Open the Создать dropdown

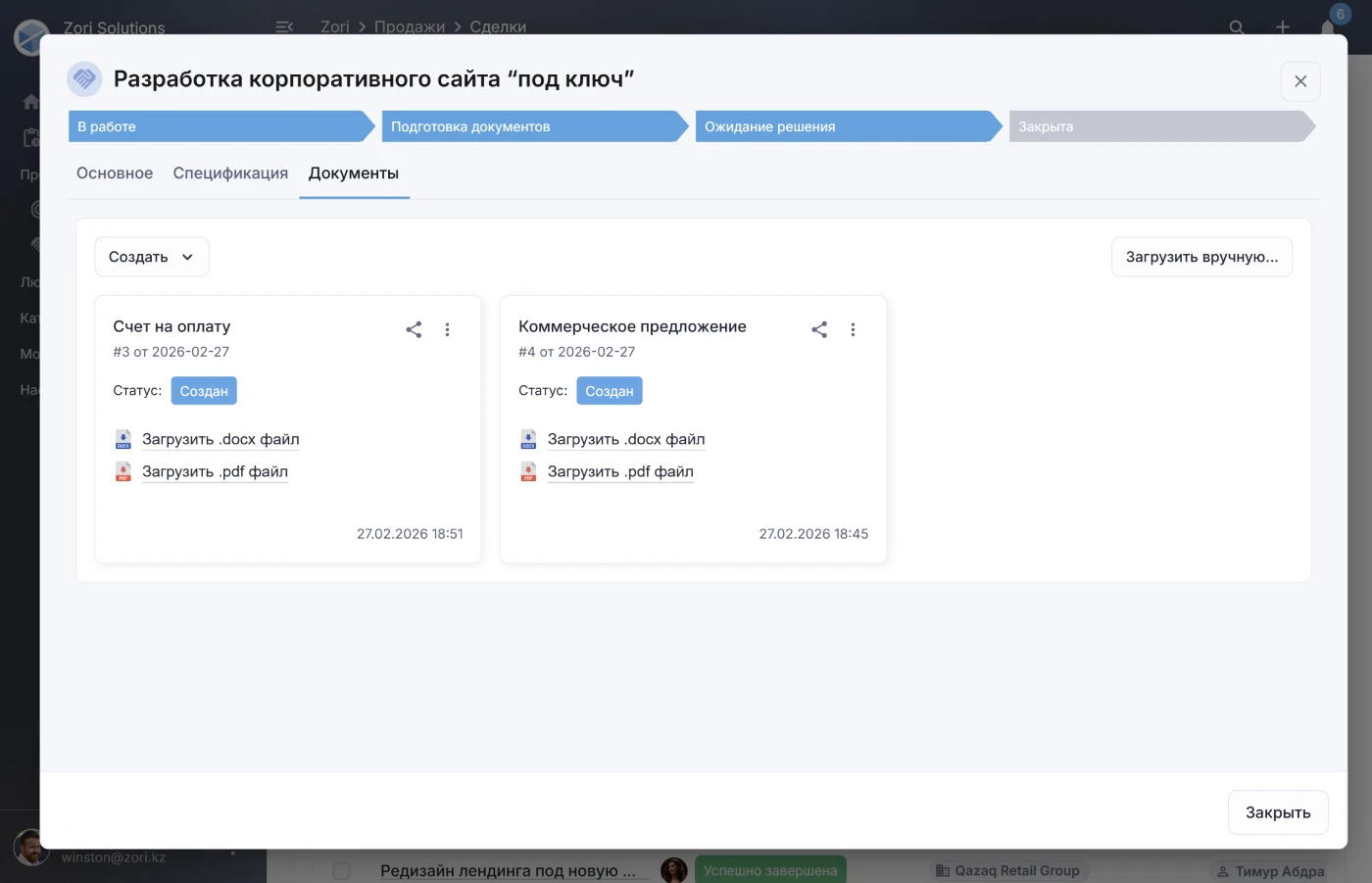pyautogui.click(x=151, y=256)
